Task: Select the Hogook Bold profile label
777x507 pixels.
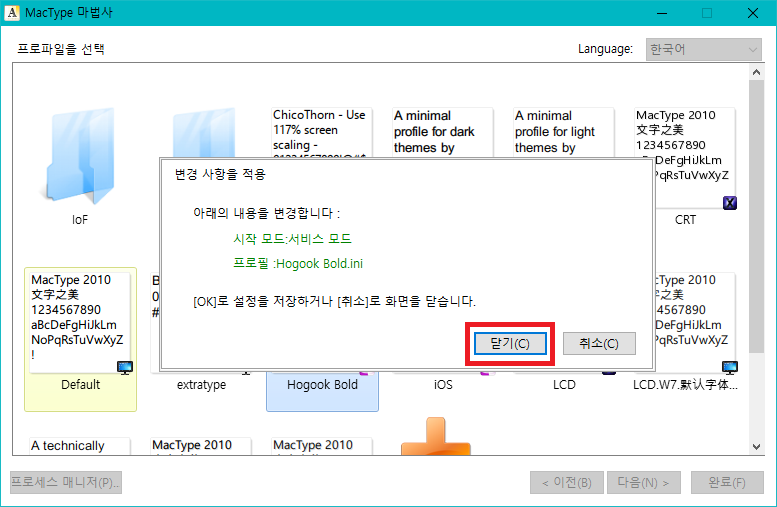Action: coord(322,385)
